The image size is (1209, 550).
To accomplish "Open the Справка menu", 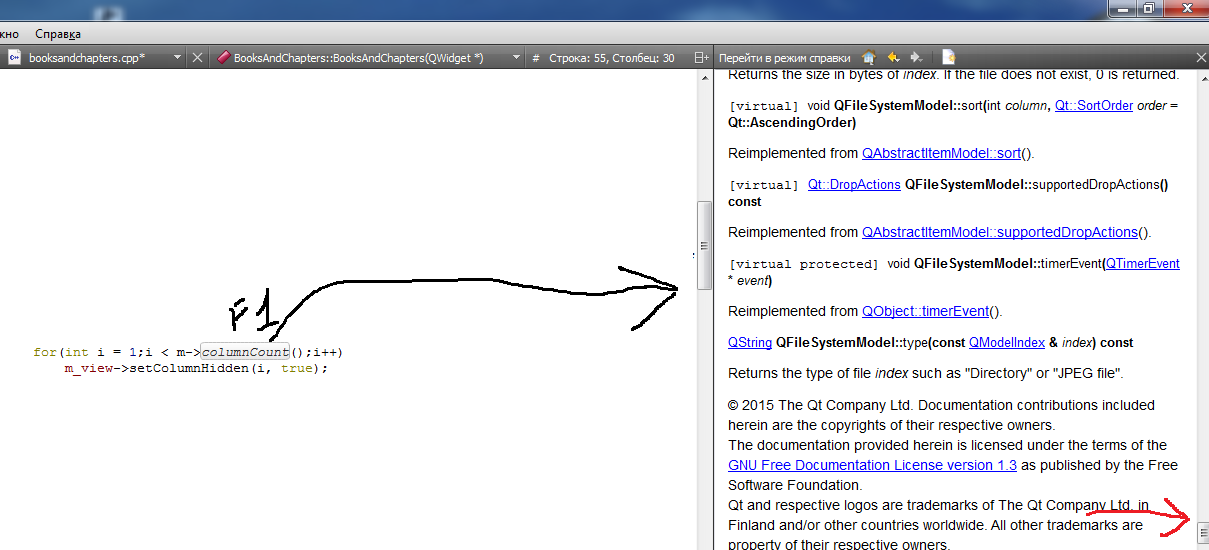I will tap(58, 34).
